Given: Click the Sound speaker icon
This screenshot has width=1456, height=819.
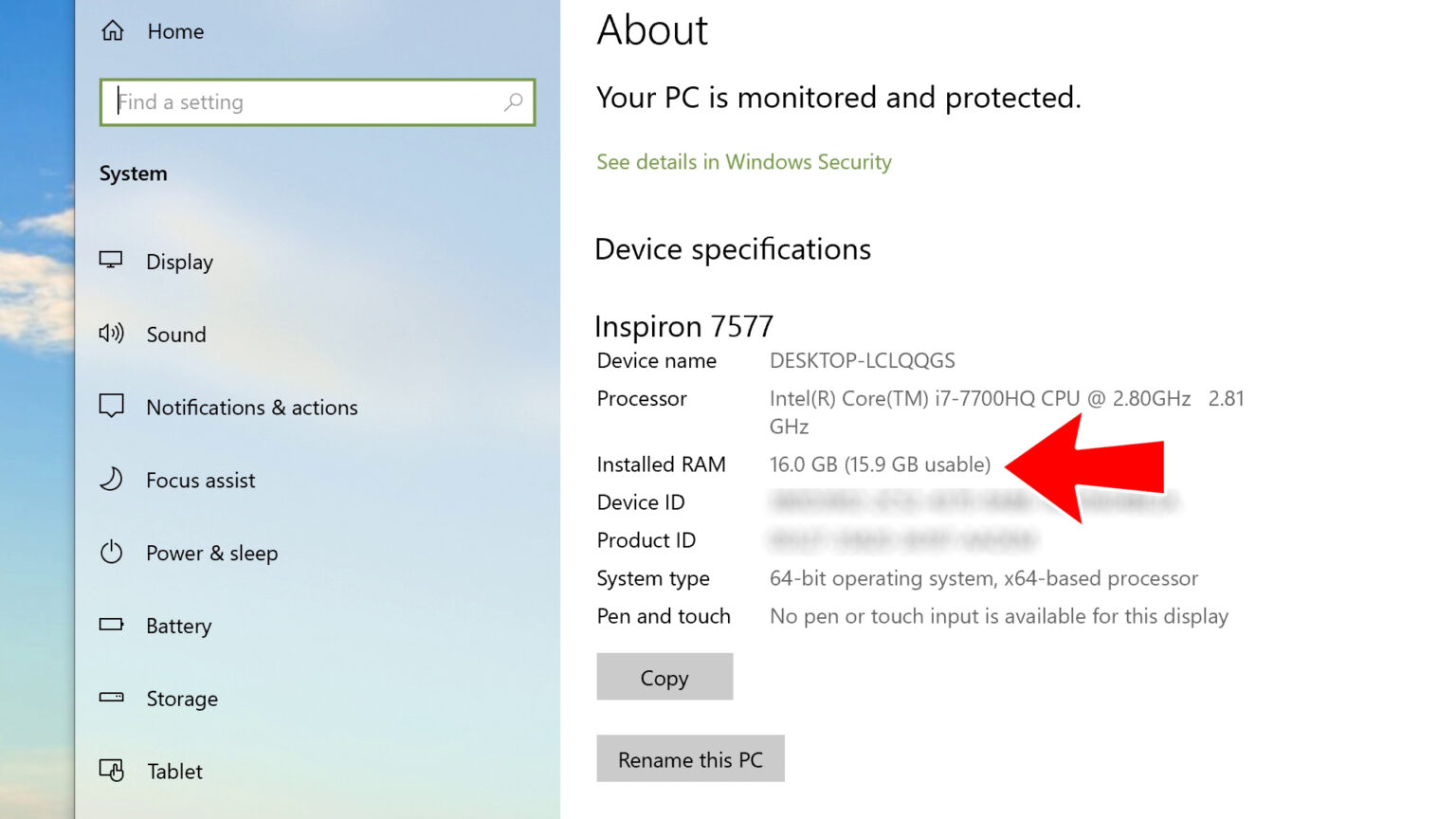Looking at the screenshot, I should [112, 334].
